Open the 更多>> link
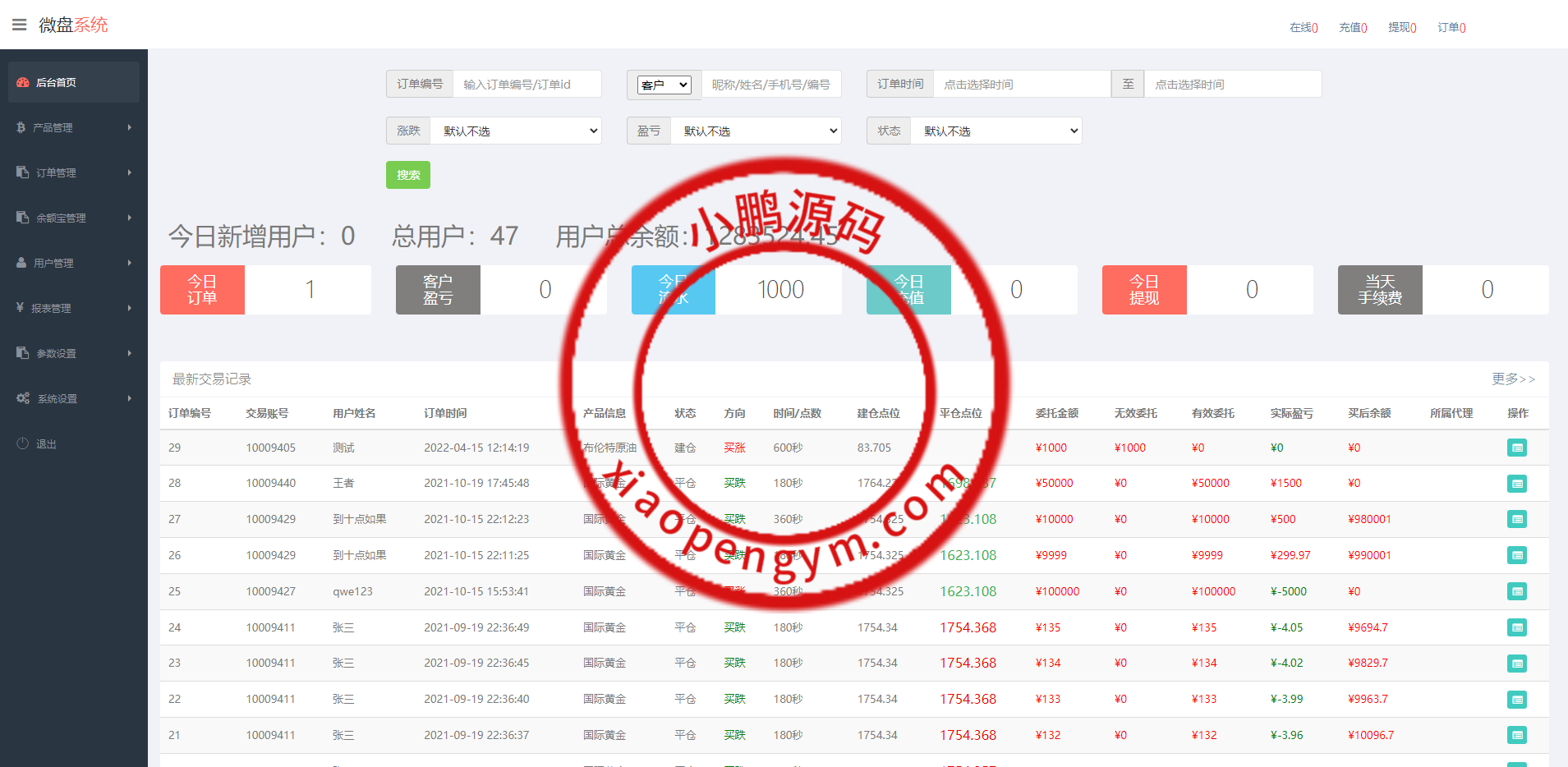This screenshot has height=767, width=1568. [x=1513, y=379]
